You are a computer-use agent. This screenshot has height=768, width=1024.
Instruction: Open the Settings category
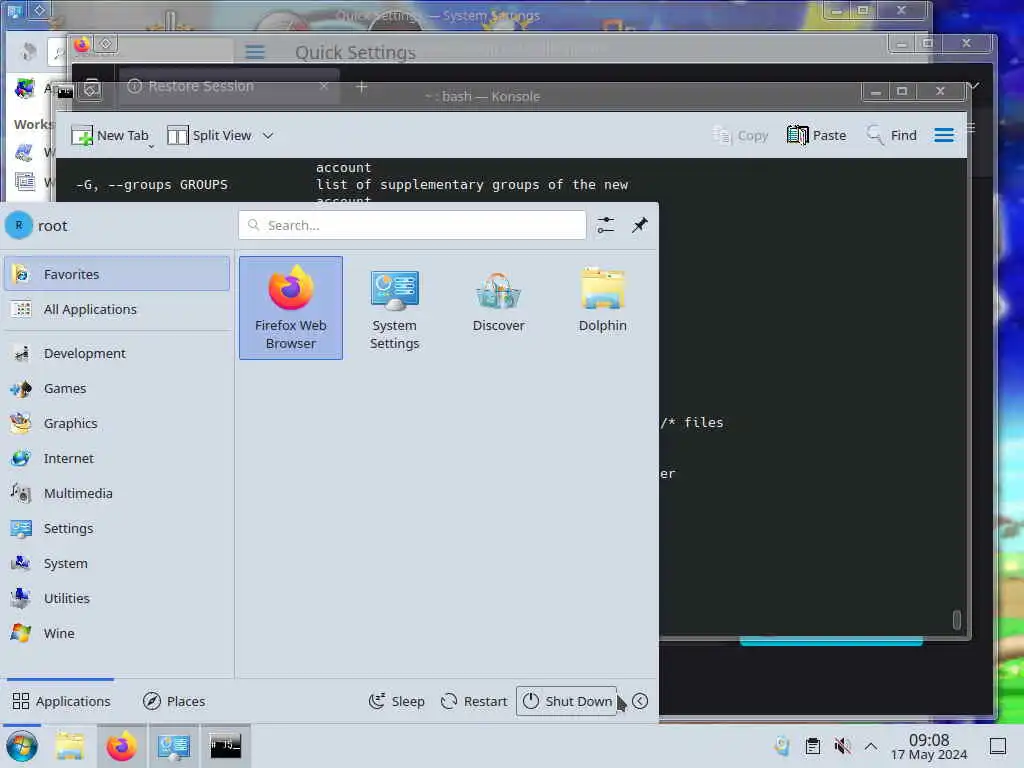click(x=117, y=528)
